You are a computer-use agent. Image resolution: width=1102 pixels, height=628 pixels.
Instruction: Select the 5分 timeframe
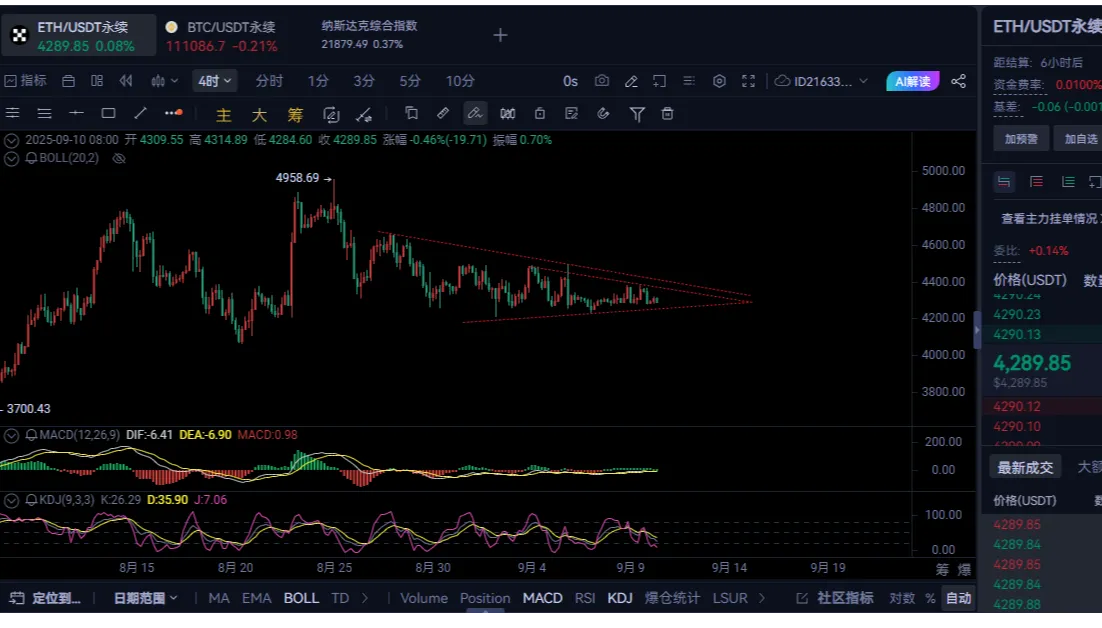pyautogui.click(x=410, y=81)
